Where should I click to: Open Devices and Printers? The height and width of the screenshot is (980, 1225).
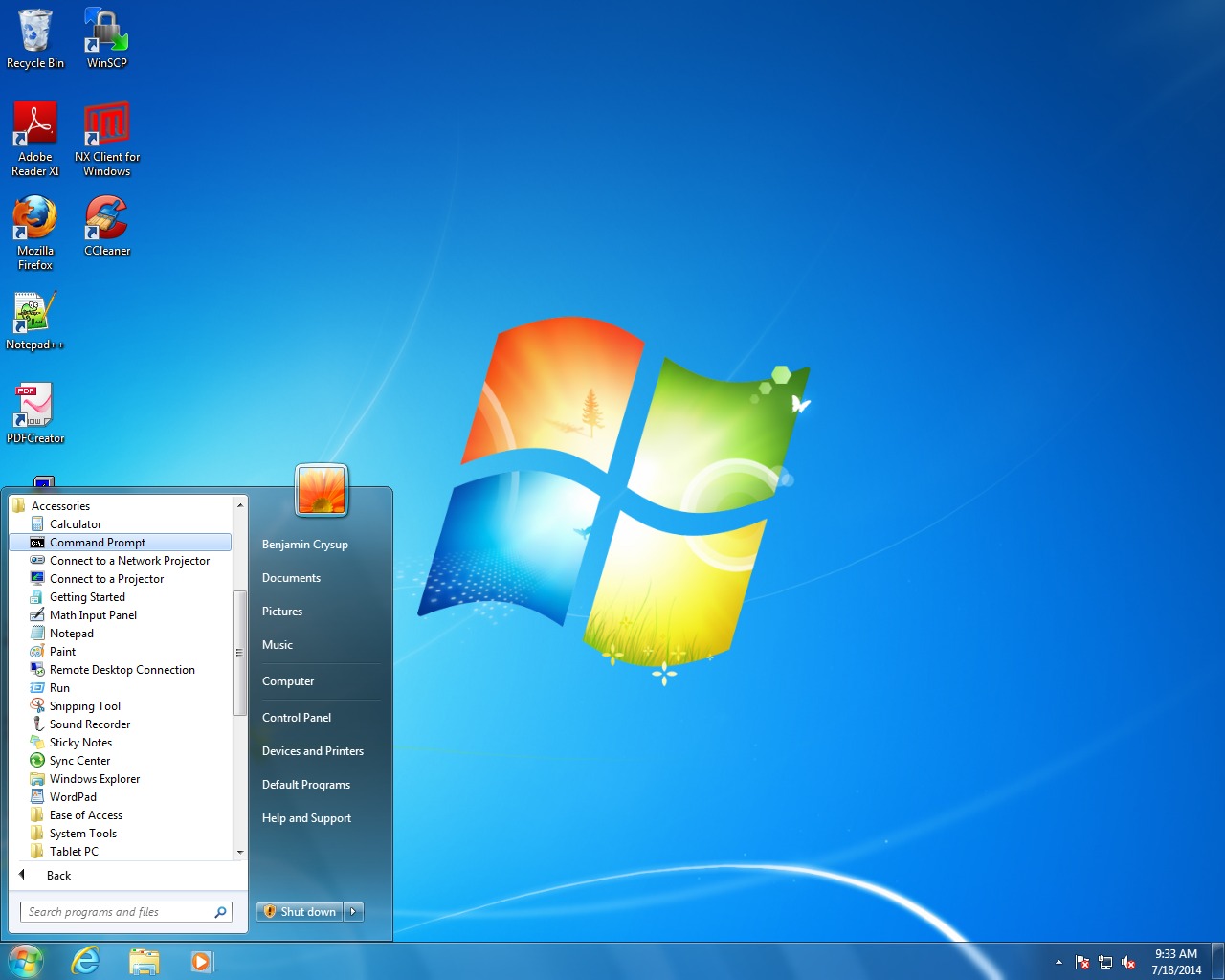(313, 751)
